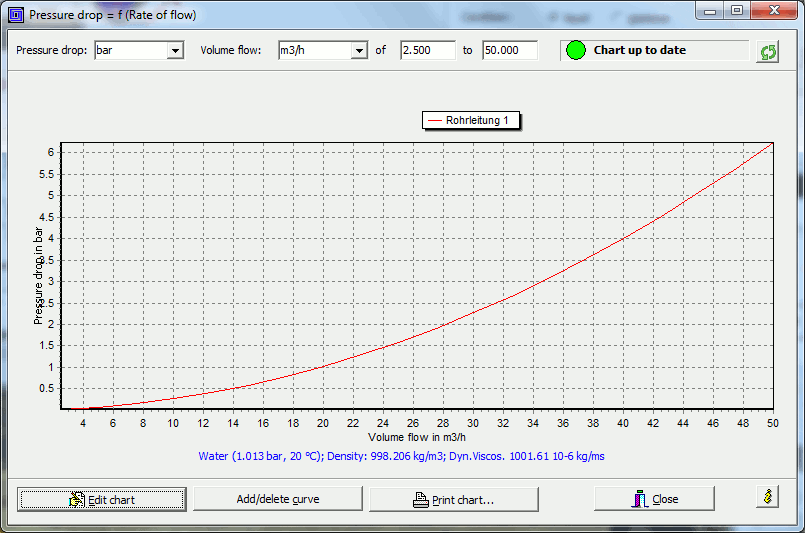Click the y-axis tick label 4.5
Viewport: 805px width, 533px height.
point(46,217)
